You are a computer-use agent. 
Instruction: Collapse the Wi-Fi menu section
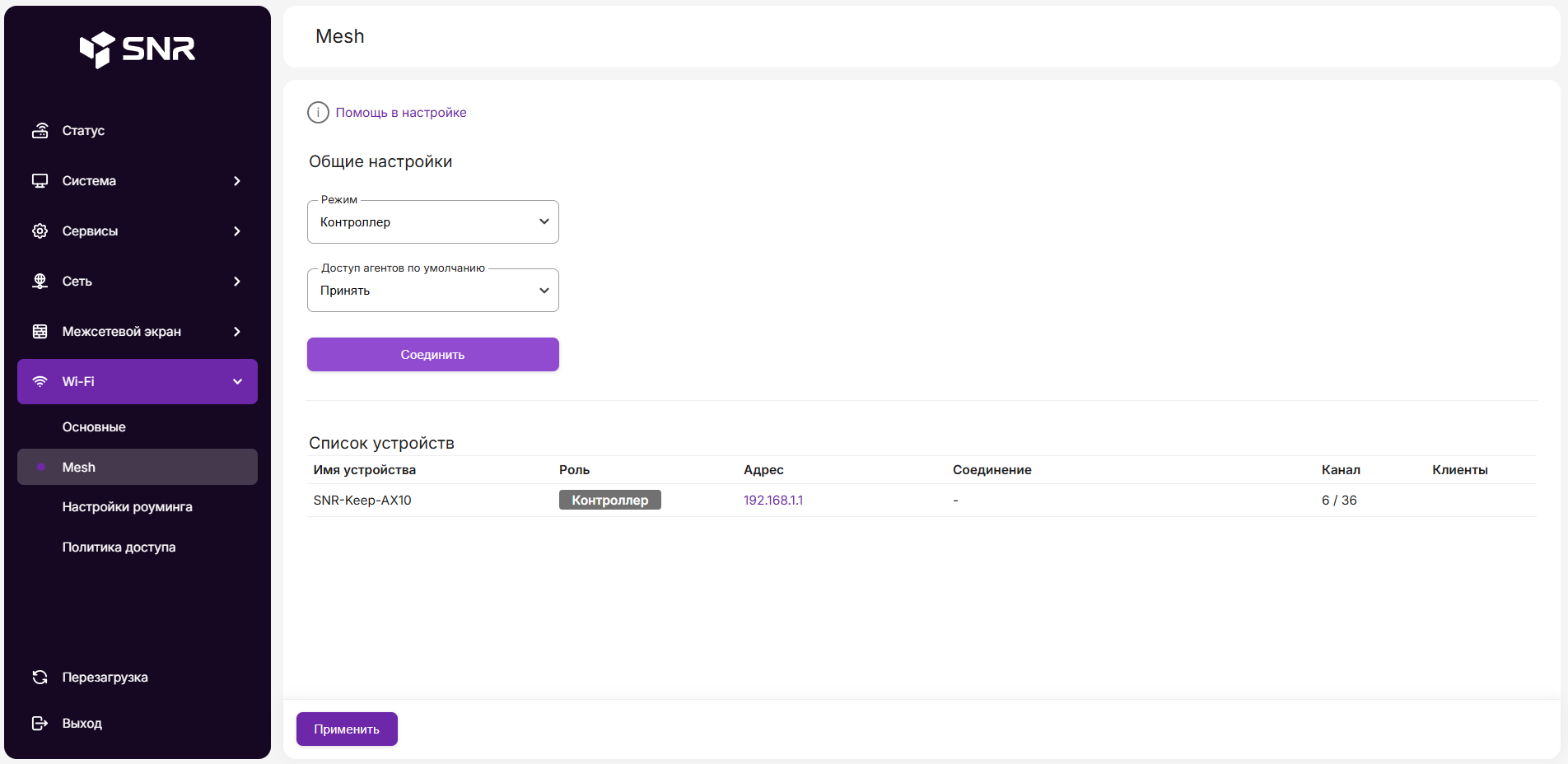click(x=237, y=382)
